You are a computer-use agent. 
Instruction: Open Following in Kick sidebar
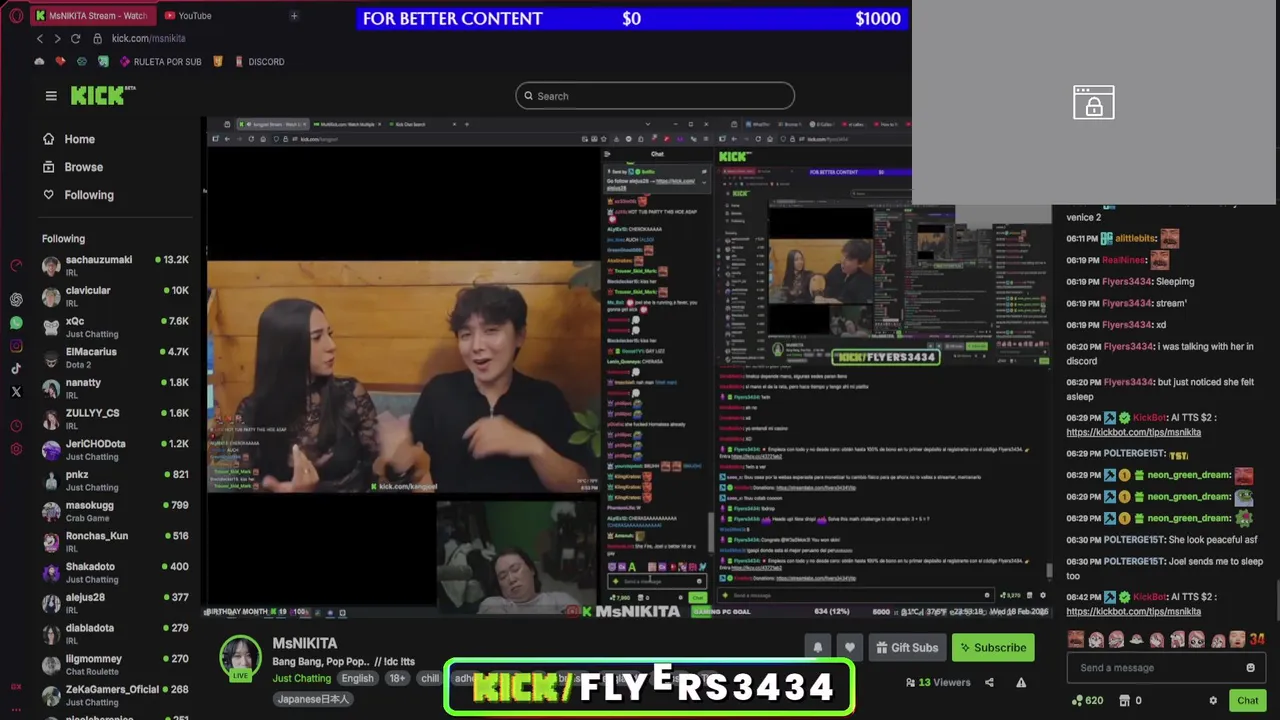78,195
